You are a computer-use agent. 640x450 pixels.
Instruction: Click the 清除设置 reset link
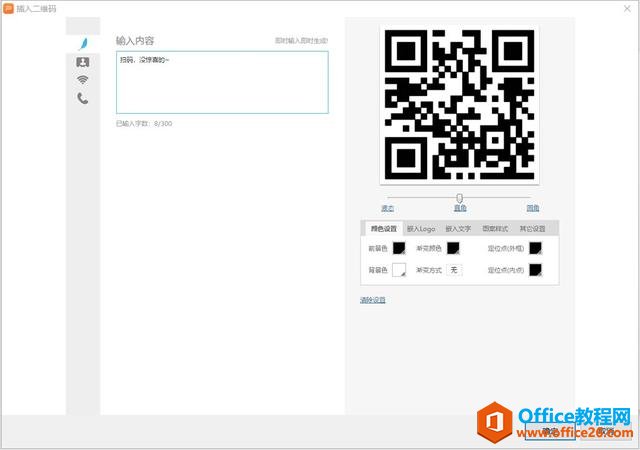373,300
